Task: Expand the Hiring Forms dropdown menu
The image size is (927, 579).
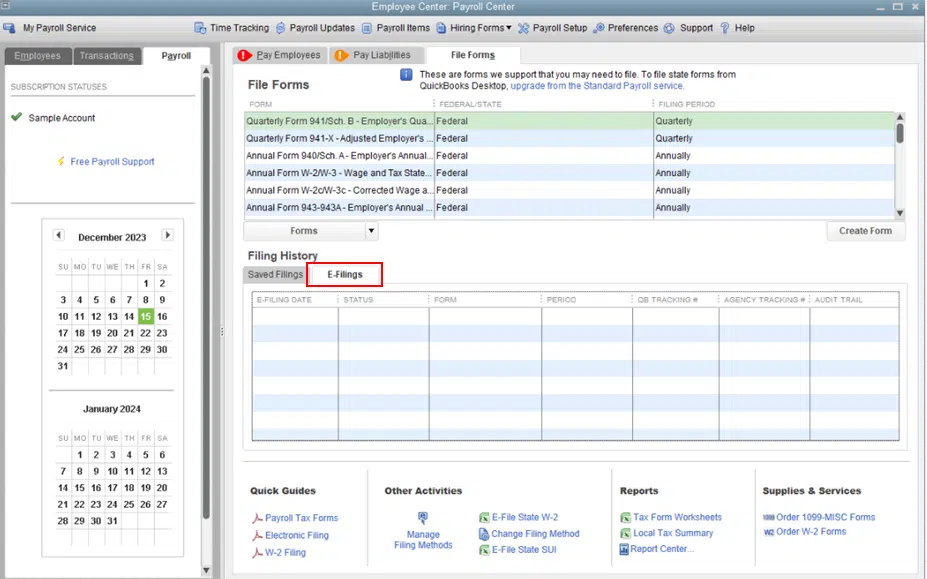Action: pos(508,28)
